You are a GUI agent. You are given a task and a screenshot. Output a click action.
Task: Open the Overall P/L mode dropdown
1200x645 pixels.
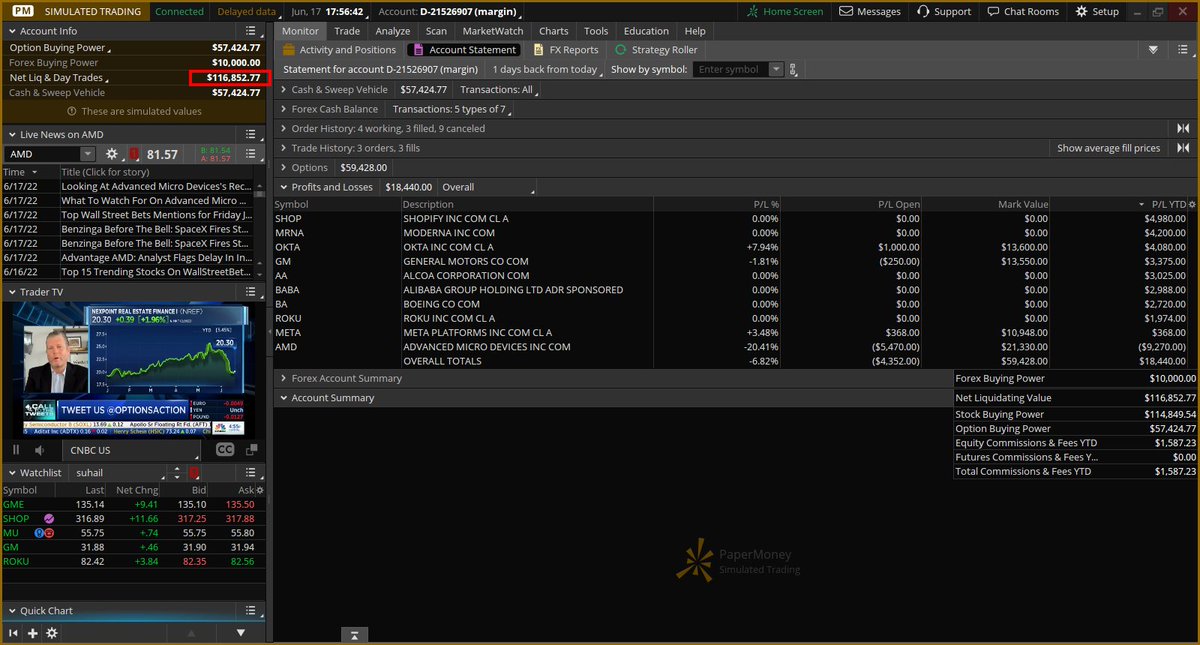pos(488,187)
